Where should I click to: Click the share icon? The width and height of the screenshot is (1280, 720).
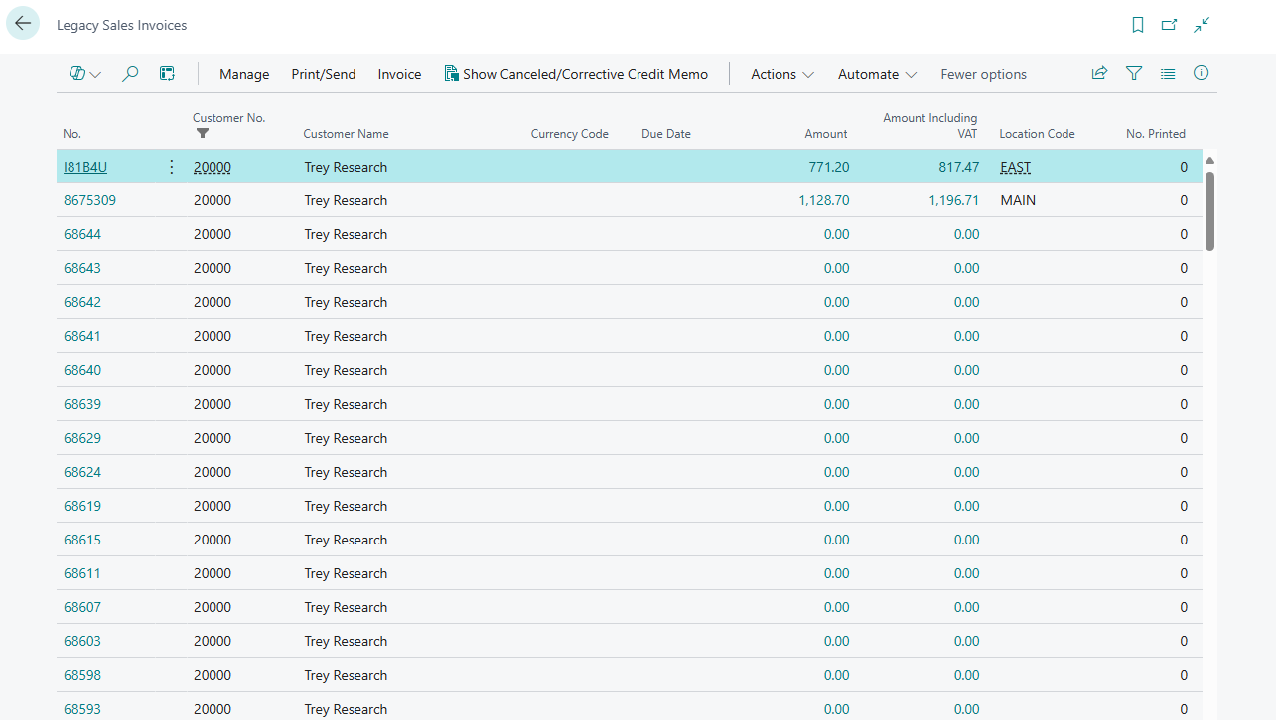click(x=1099, y=73)
